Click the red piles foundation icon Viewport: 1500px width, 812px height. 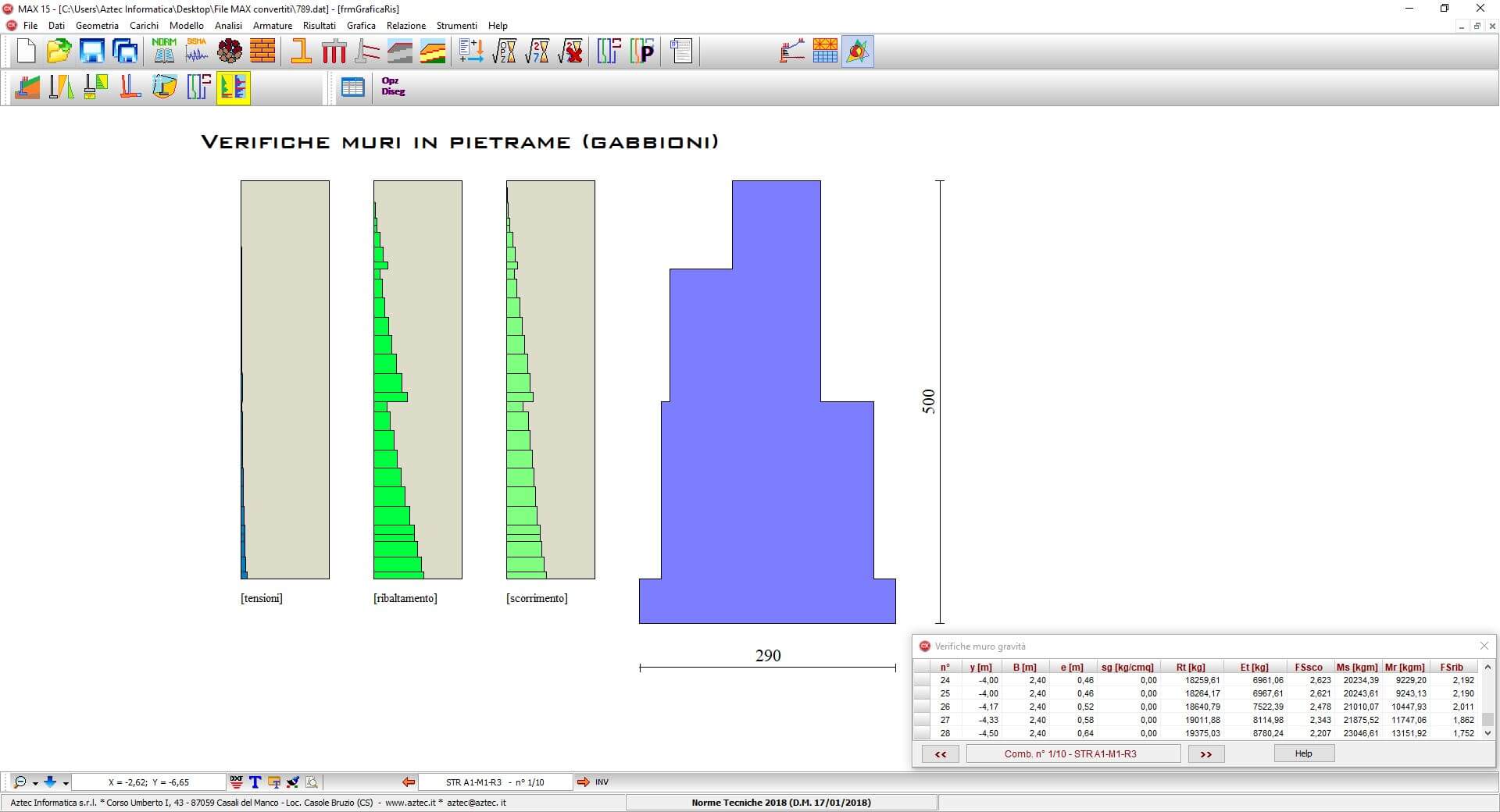point(334,52)
